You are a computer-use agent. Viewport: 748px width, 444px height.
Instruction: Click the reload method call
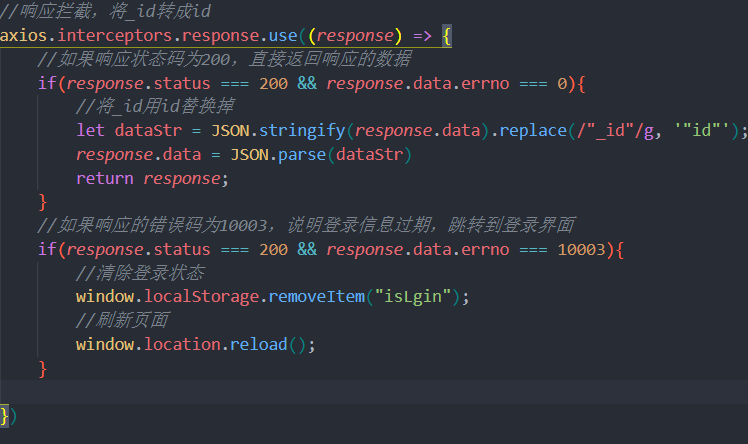(259, 344)
